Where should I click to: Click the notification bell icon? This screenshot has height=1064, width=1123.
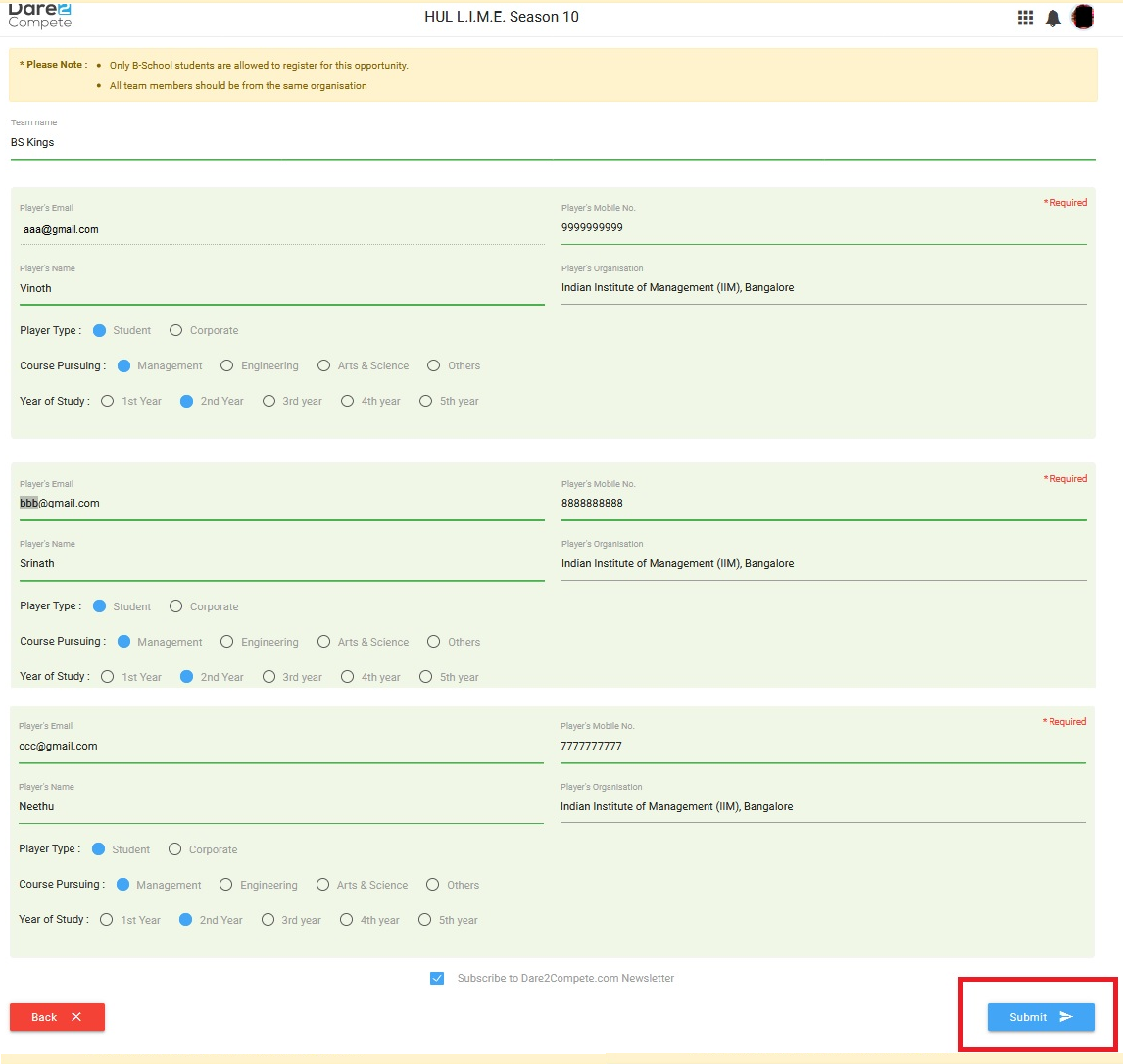coord(1053,18)
